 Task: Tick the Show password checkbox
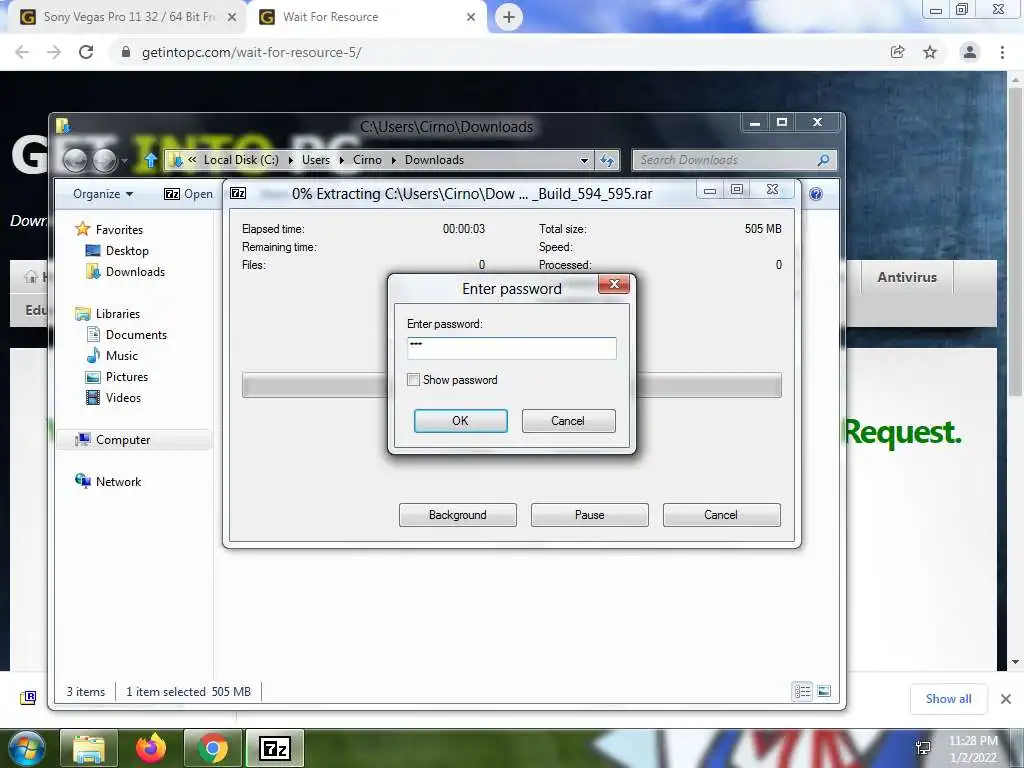(413, 379)
